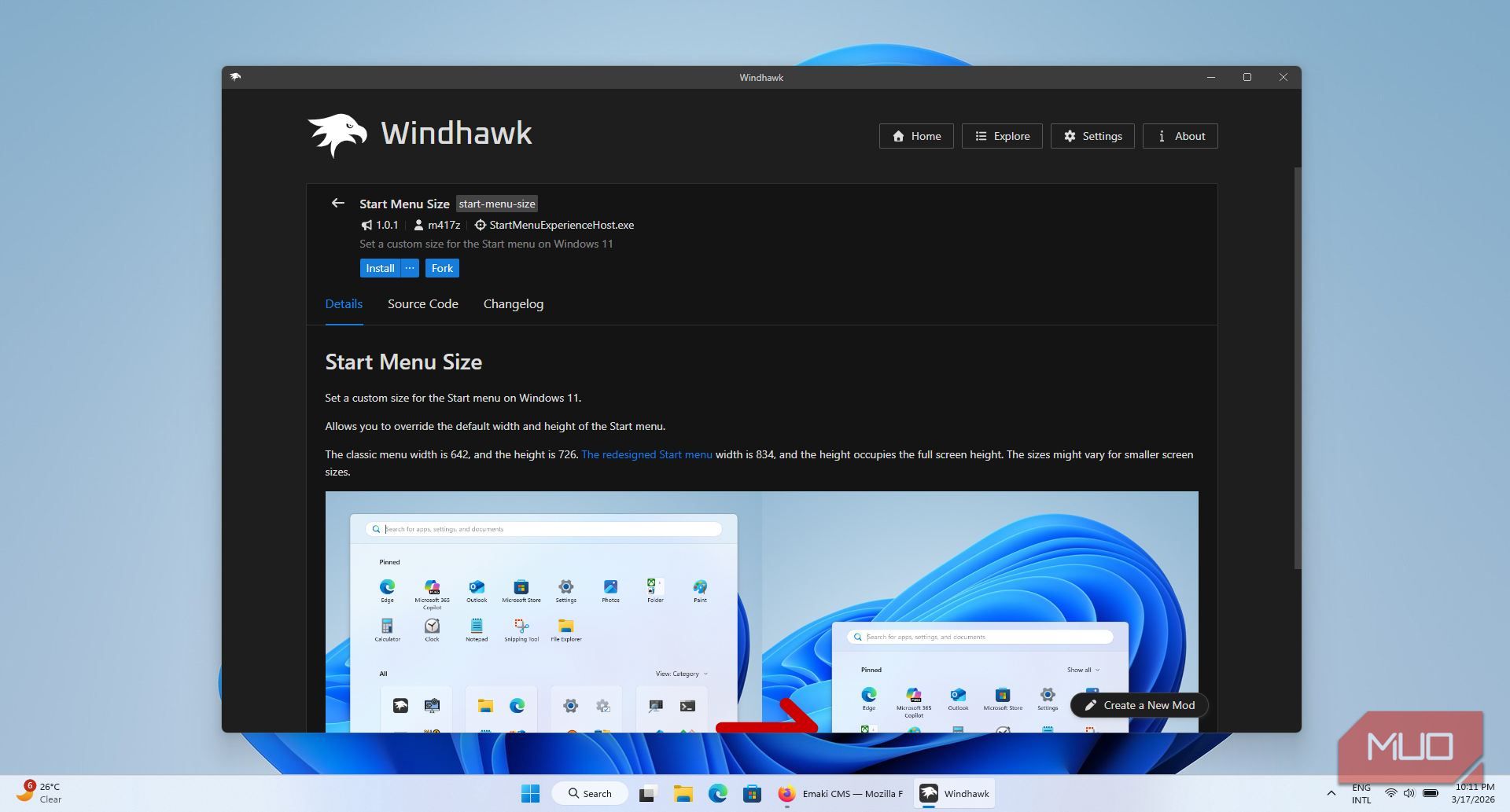Click the start-menu-size mod ID tag
This screenshot has height=812, width=1510.
coord(497,204)
